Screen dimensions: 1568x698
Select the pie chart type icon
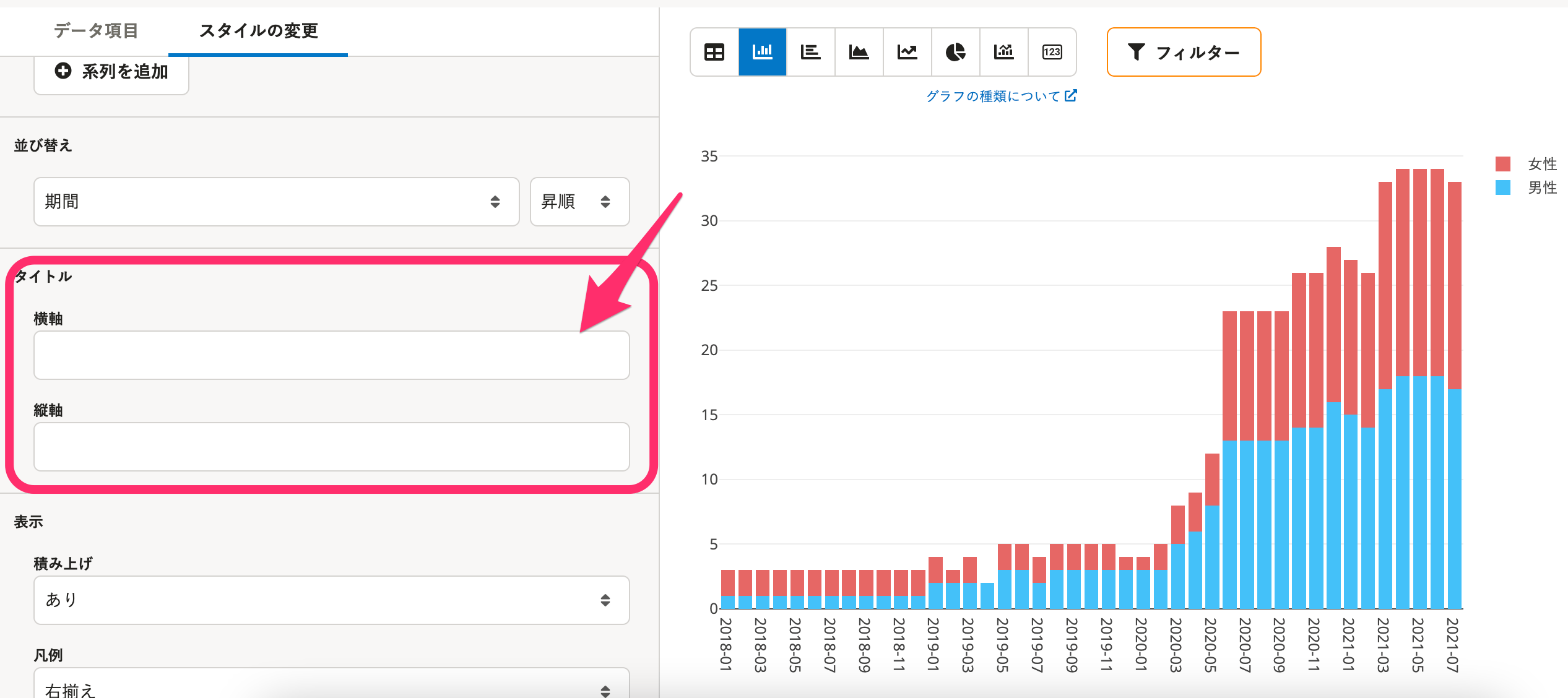[x=956, y=52]
